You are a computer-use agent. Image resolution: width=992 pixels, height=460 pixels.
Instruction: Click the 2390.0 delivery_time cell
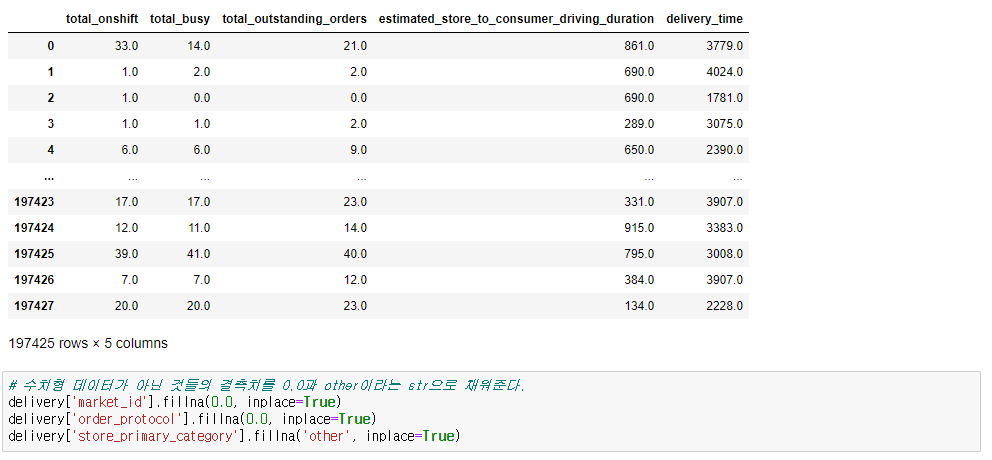click(x=724, y=150)
